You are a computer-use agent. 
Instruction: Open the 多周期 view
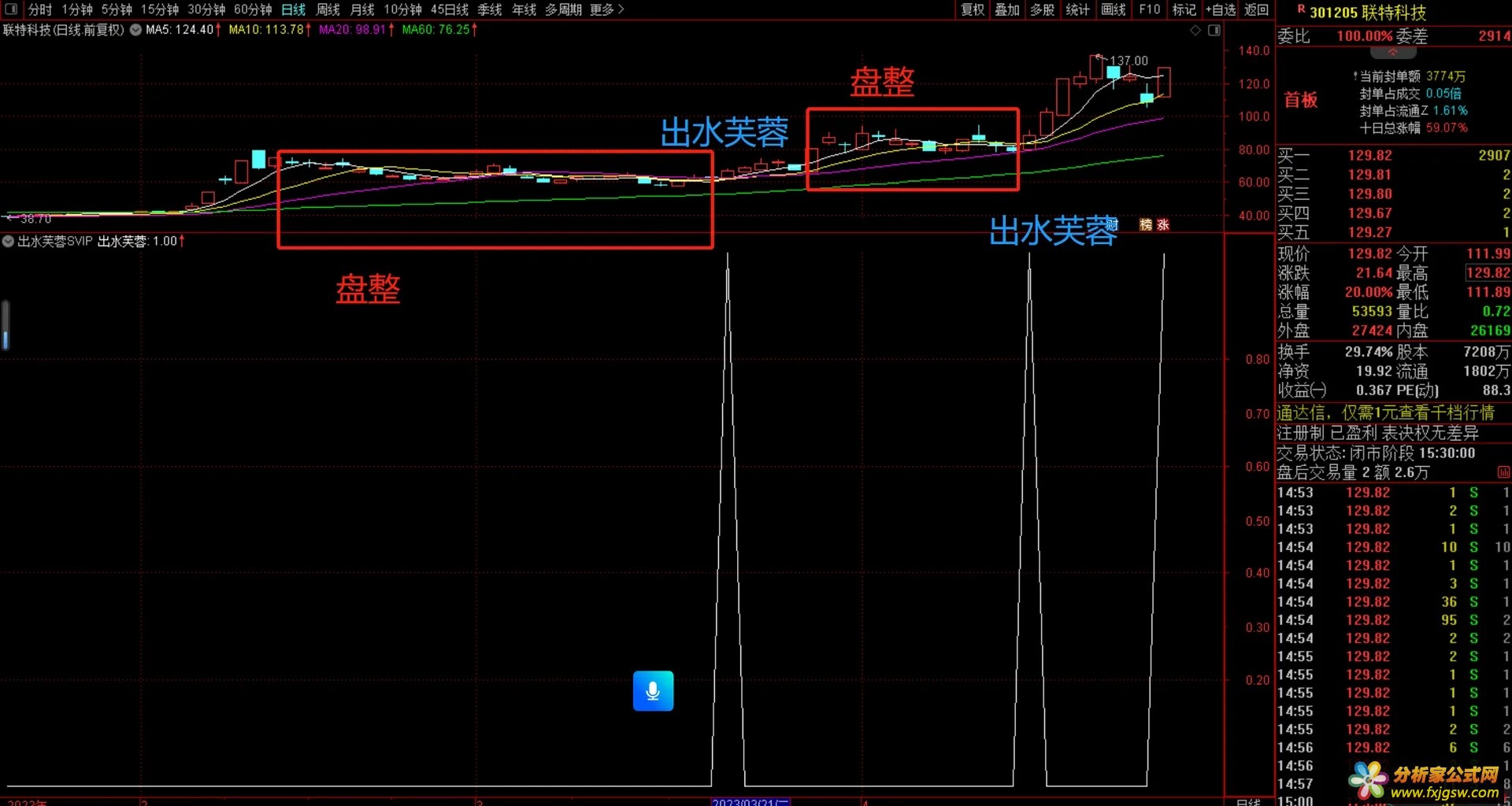click(564, 9)
